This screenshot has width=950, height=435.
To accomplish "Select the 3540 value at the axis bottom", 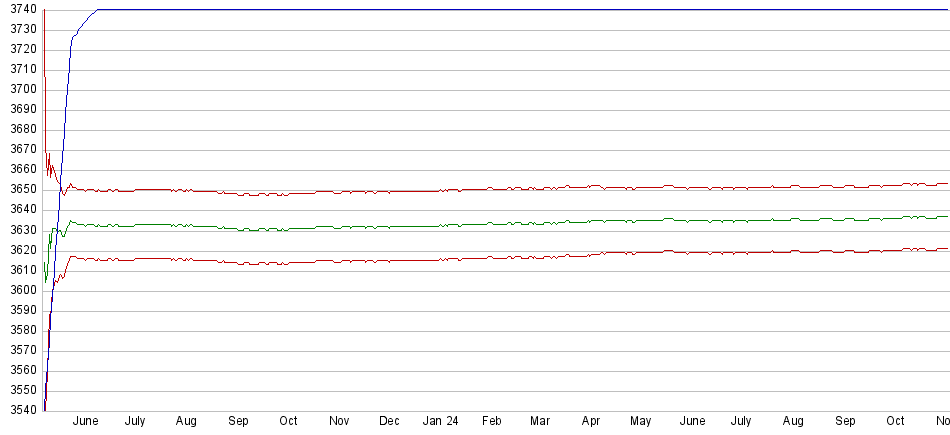I will tap(22, 410).
